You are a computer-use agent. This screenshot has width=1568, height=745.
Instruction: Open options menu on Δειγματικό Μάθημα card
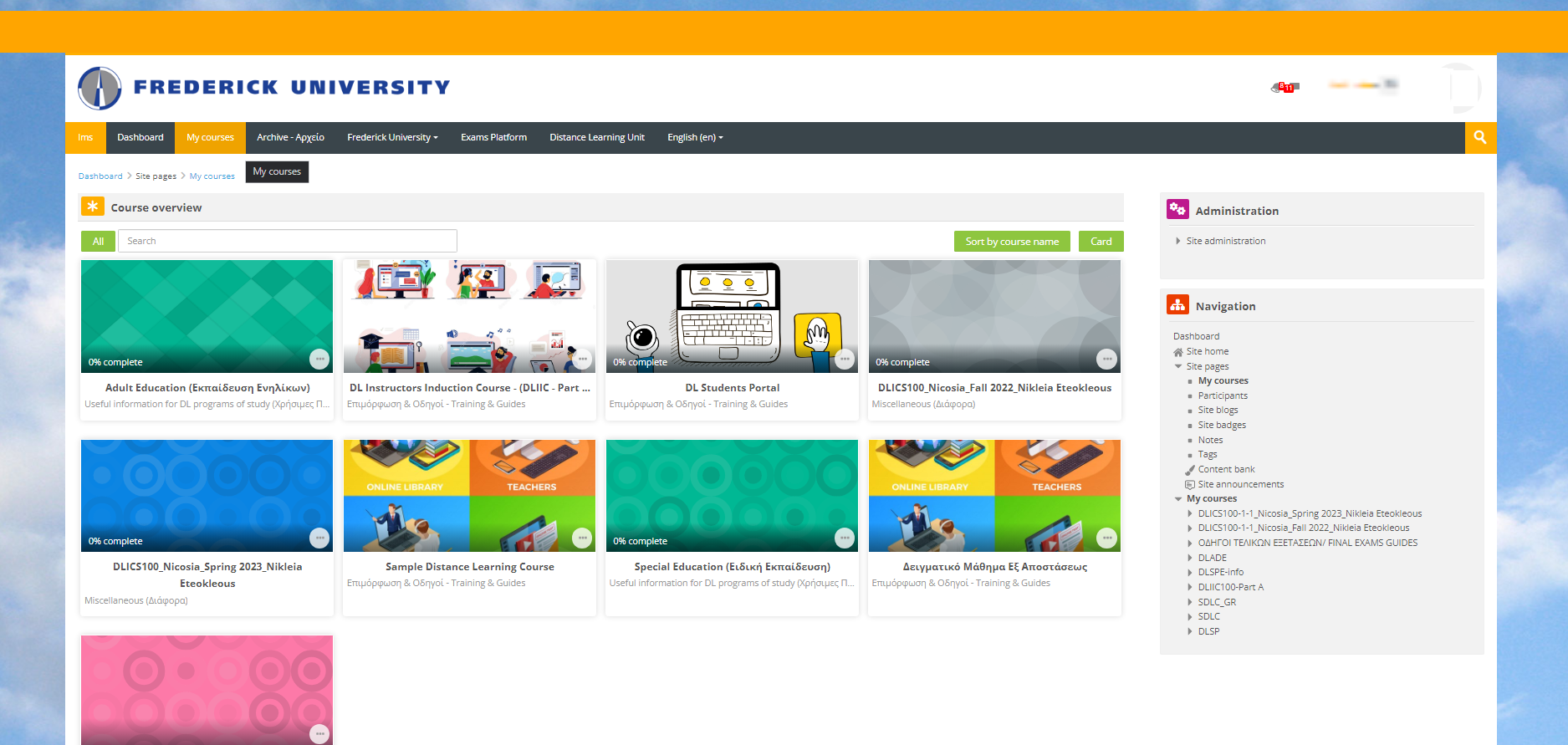pyautogui.click(x=1106, y=538)
